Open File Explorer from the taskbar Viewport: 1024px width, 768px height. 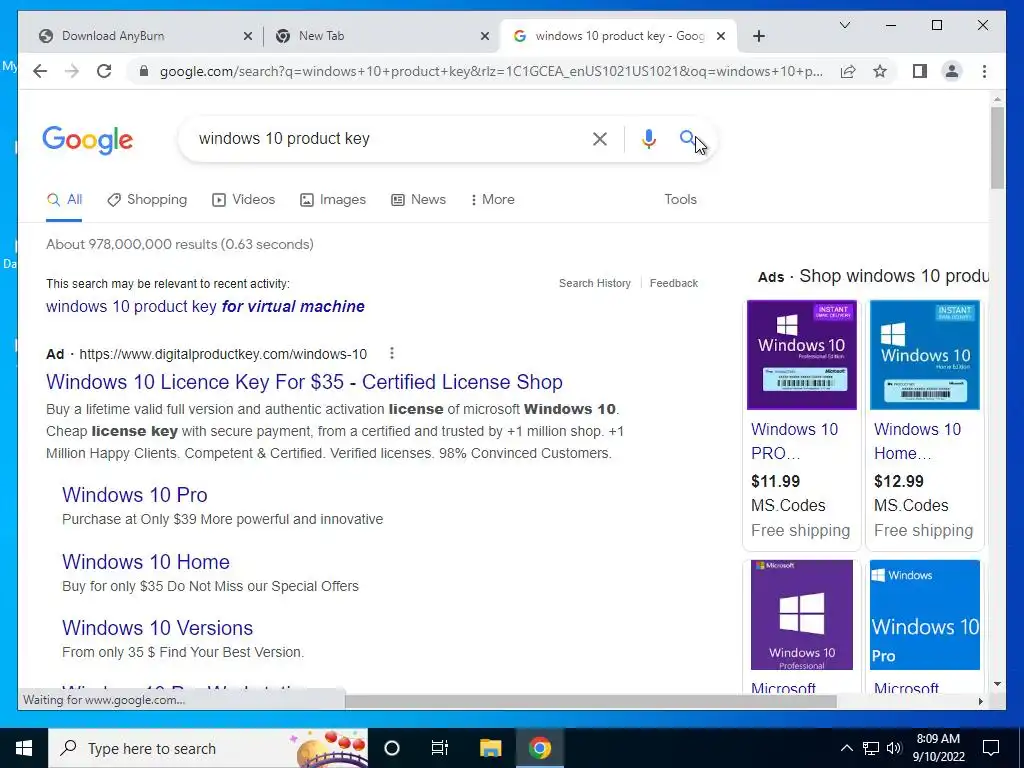point(490,748)
